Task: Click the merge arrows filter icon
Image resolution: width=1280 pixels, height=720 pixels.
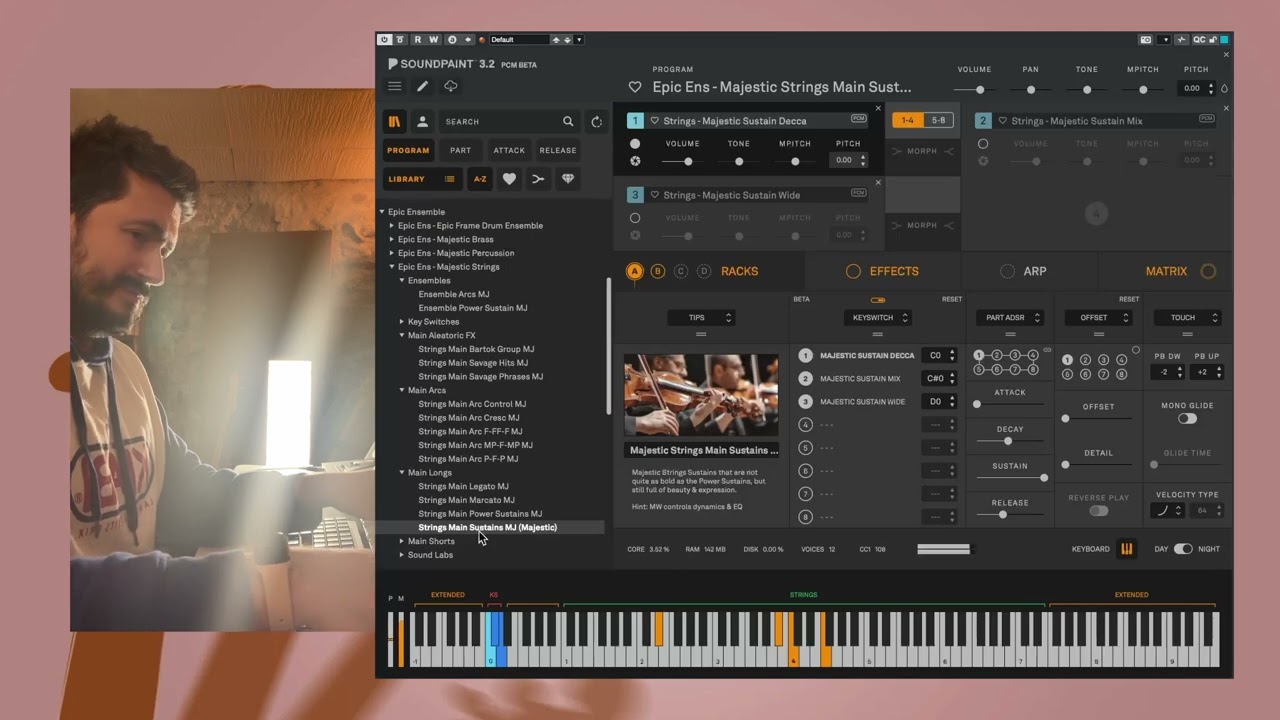Action: [538, 179]
